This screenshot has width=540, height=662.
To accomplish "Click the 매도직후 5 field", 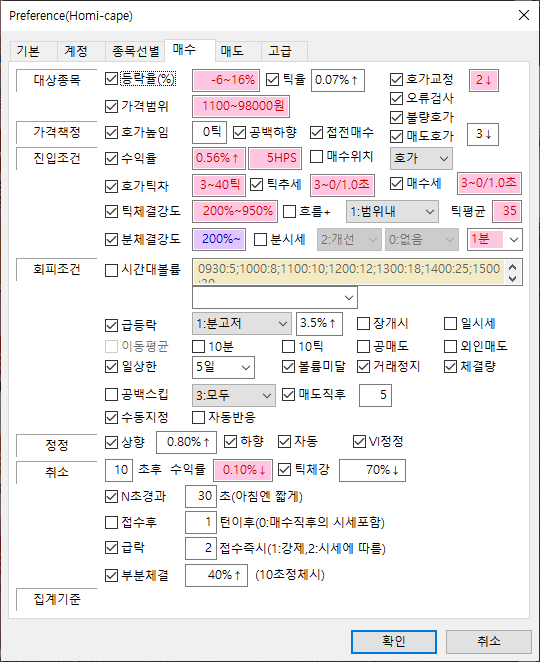I will (x=375, y=396).
